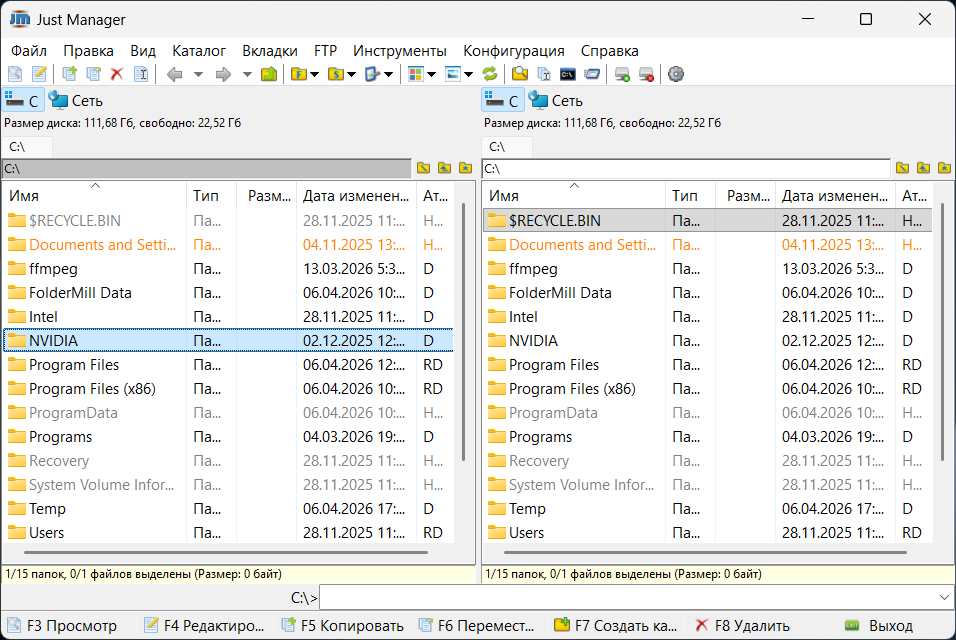Screen dimensions: 956x640
Task: Click the right panel C:\ tab
Action: click(x=507, y=147)
